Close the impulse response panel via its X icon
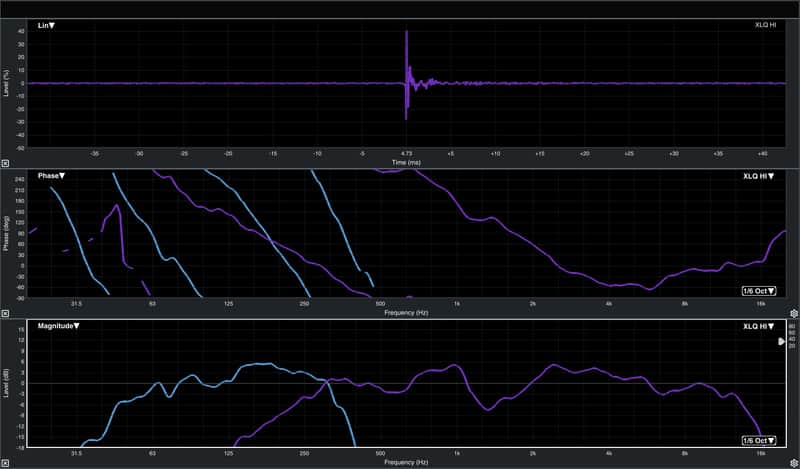The width and height of the screenshot is (800, 469). pos(5,163)
